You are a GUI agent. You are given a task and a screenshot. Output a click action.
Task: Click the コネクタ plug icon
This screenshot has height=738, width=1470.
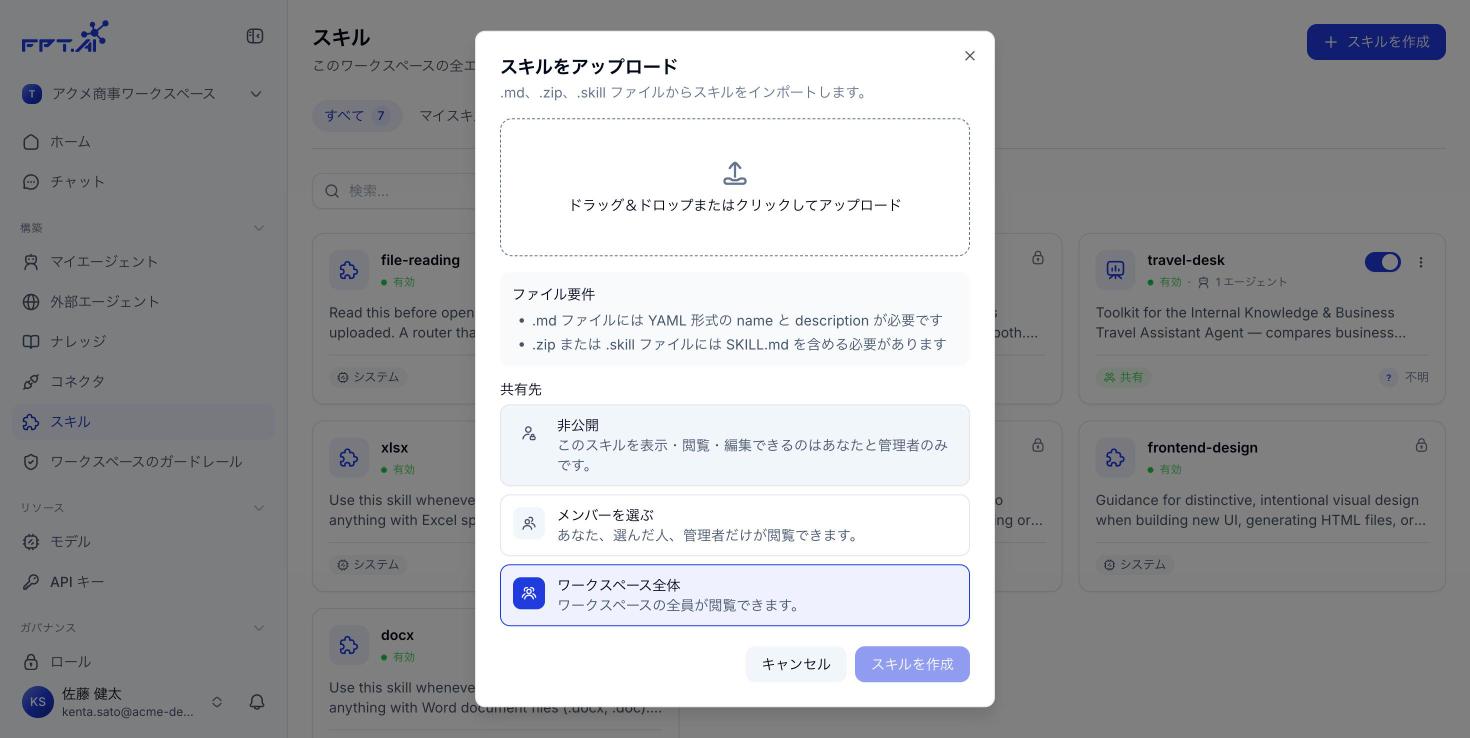(x=31, y=382)
